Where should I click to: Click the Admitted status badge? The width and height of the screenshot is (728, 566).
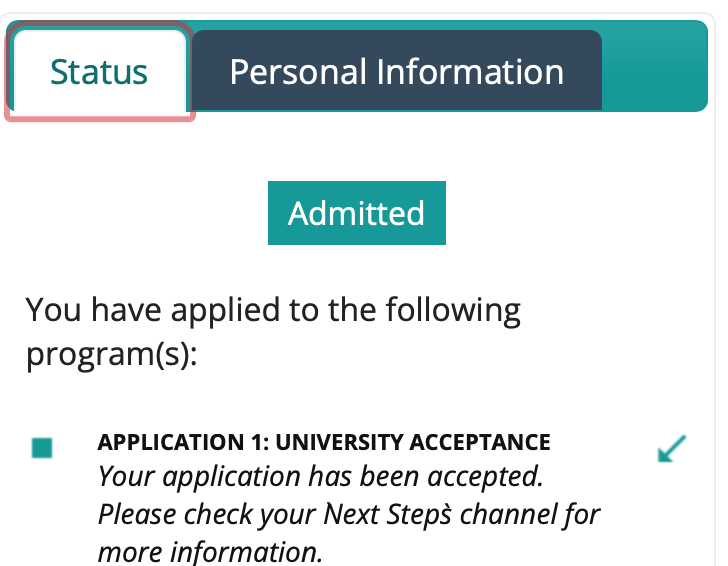(356, 213)
